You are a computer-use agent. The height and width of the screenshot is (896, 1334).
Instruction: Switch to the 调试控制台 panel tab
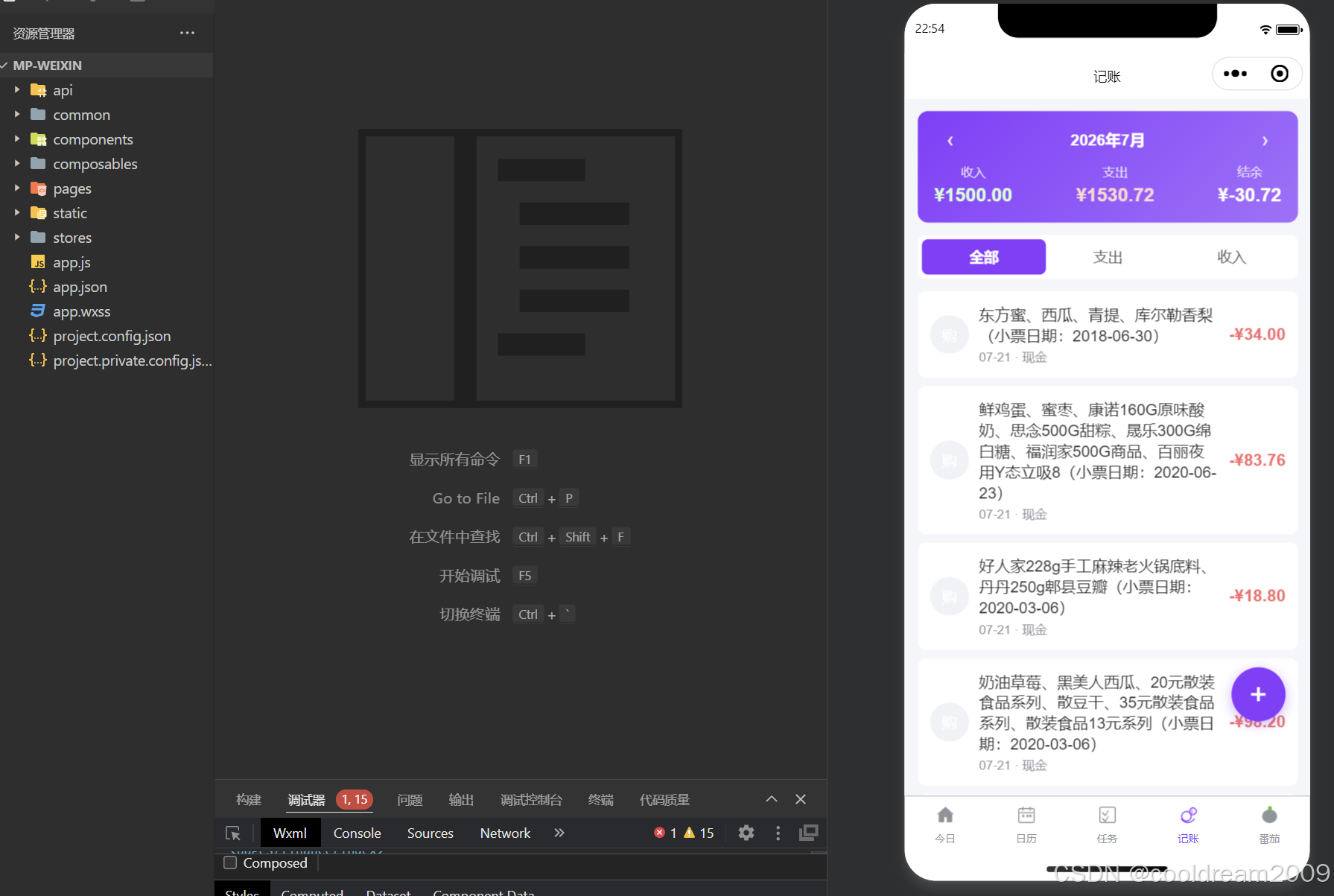[531, 800]
